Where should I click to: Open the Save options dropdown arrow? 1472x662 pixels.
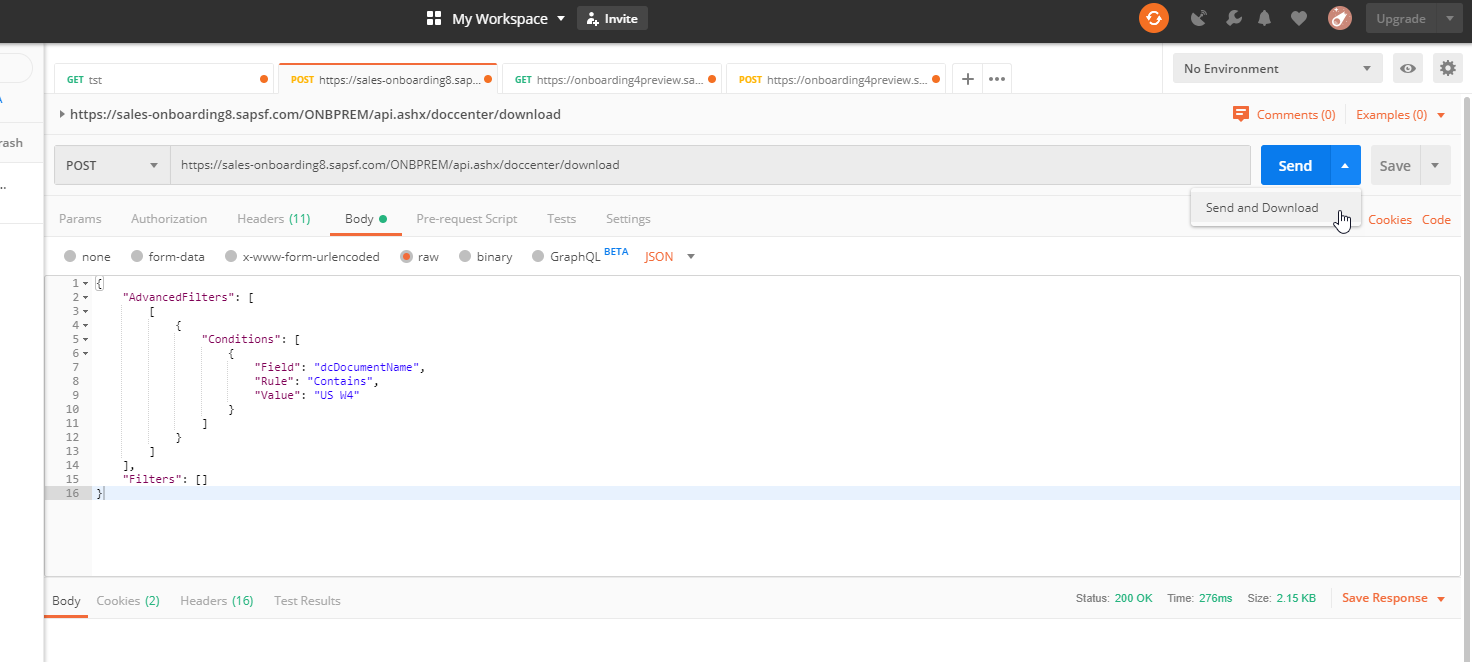pyautogui.click(x=1436, y=166)
